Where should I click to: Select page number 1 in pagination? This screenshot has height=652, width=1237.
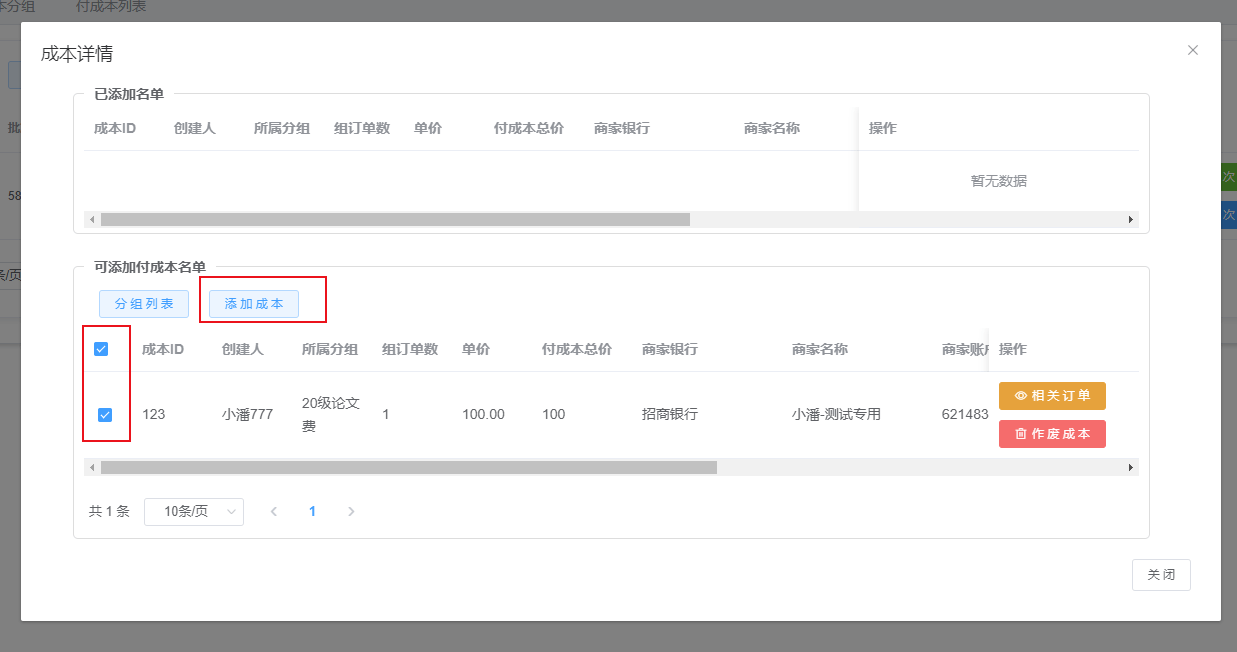[312, 511]
